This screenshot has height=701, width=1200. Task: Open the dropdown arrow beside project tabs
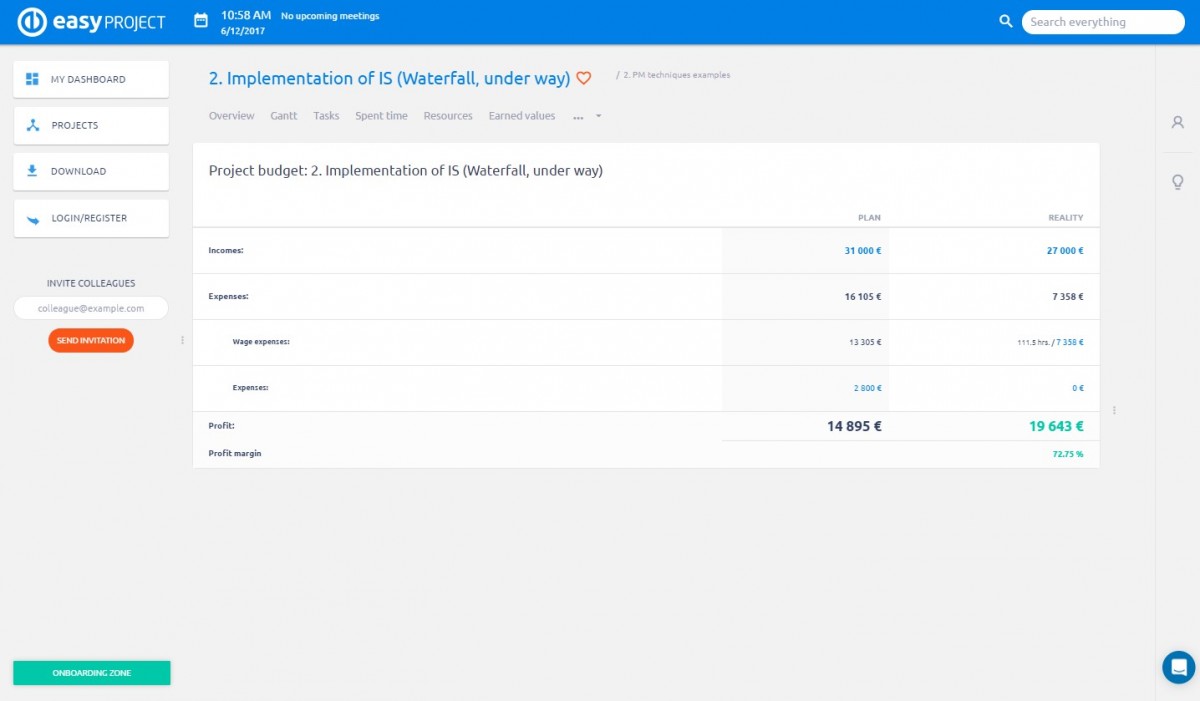(598, 116)
